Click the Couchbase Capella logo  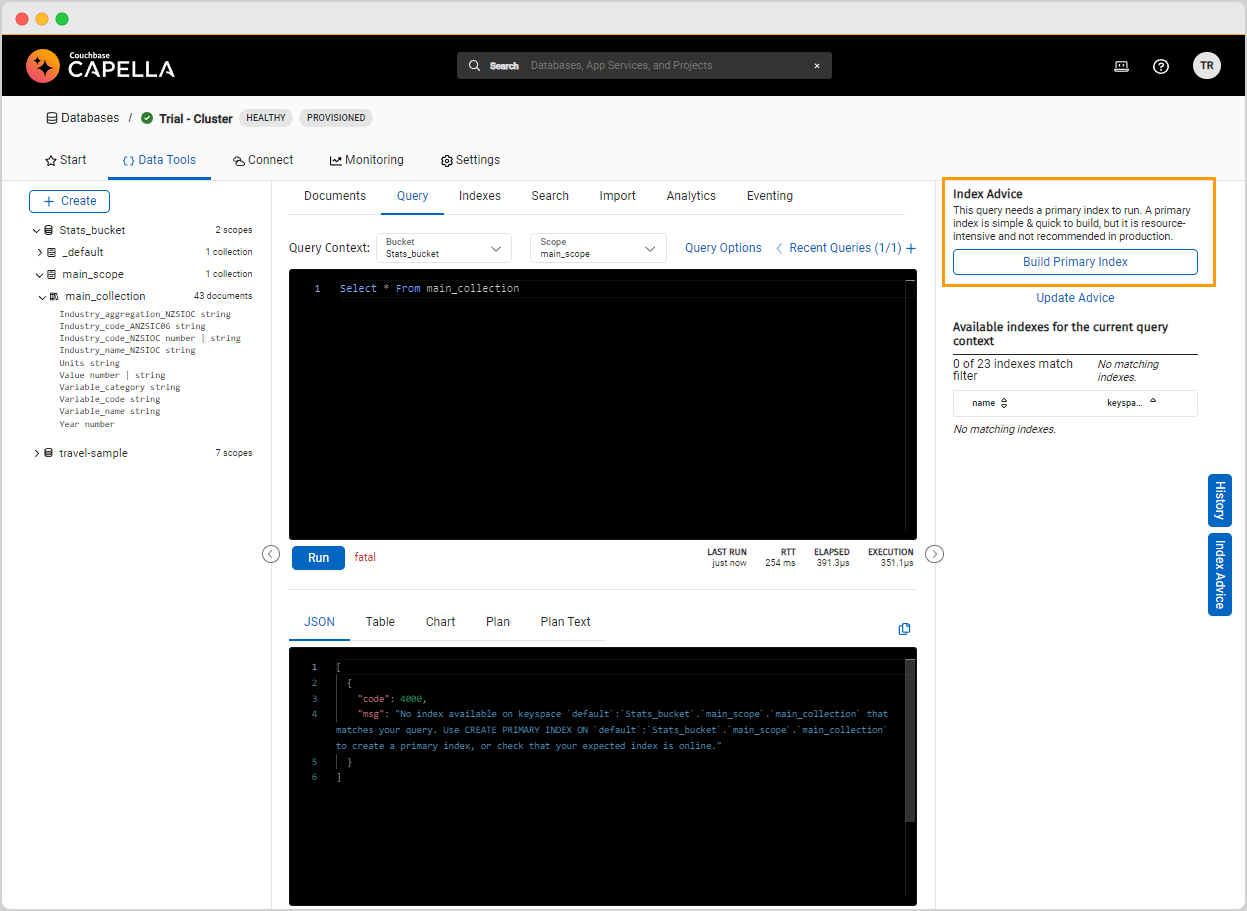tap(100, 66)
